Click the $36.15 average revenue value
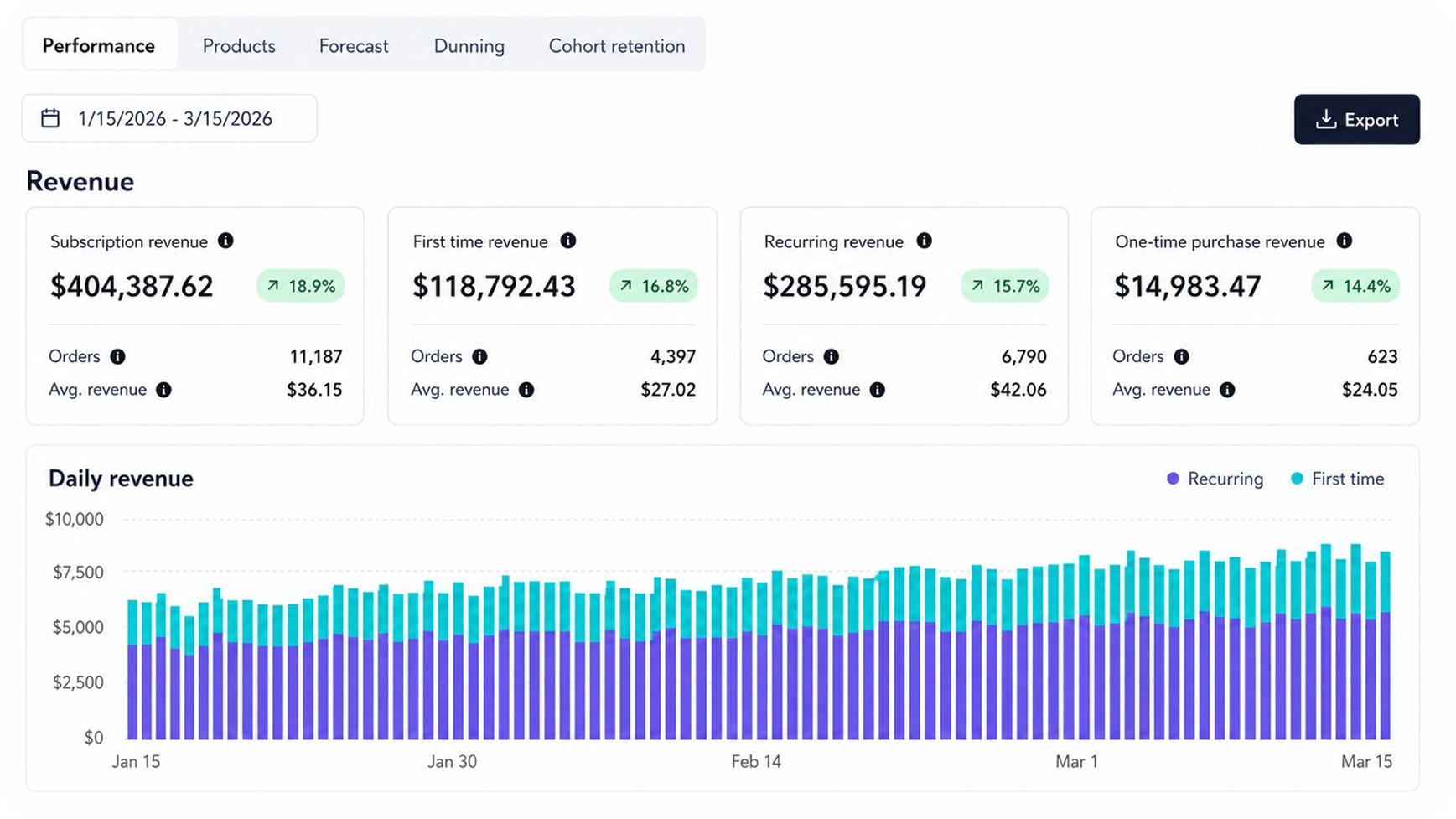The height and width of the screenshot is (819, 1456). click(x=314, y=390)
